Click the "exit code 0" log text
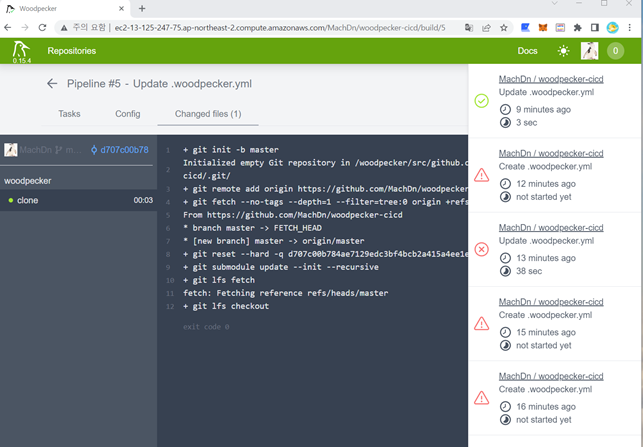The height and width of the screenshot is (448, 644). 206,327
